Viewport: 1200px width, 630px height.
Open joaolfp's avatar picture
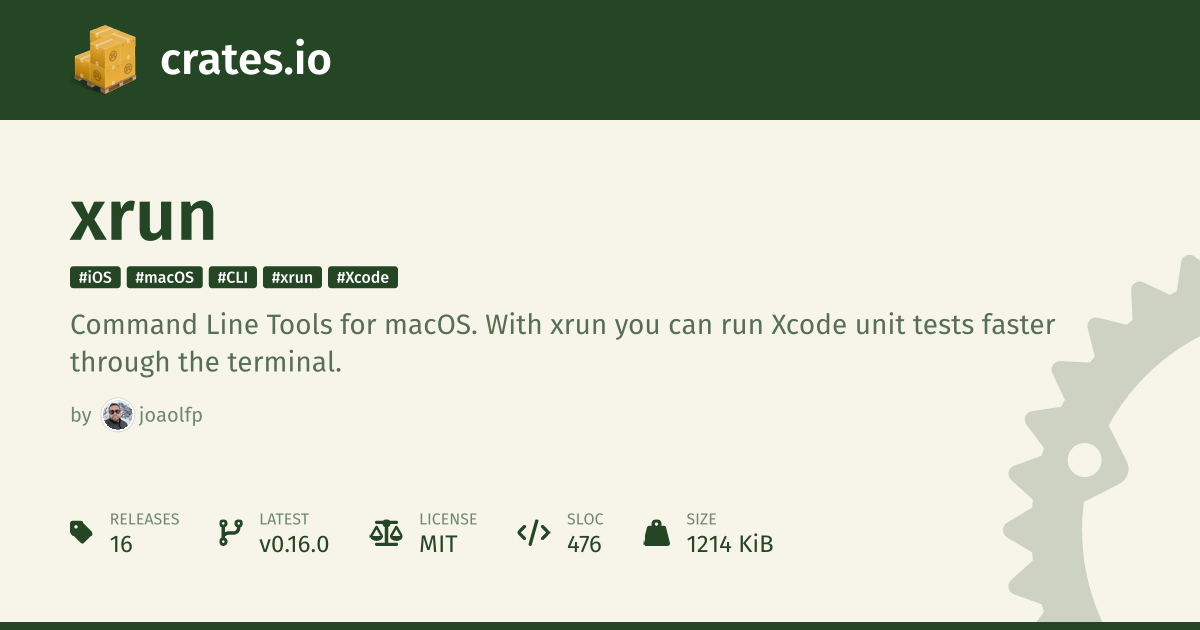point(117,415)
